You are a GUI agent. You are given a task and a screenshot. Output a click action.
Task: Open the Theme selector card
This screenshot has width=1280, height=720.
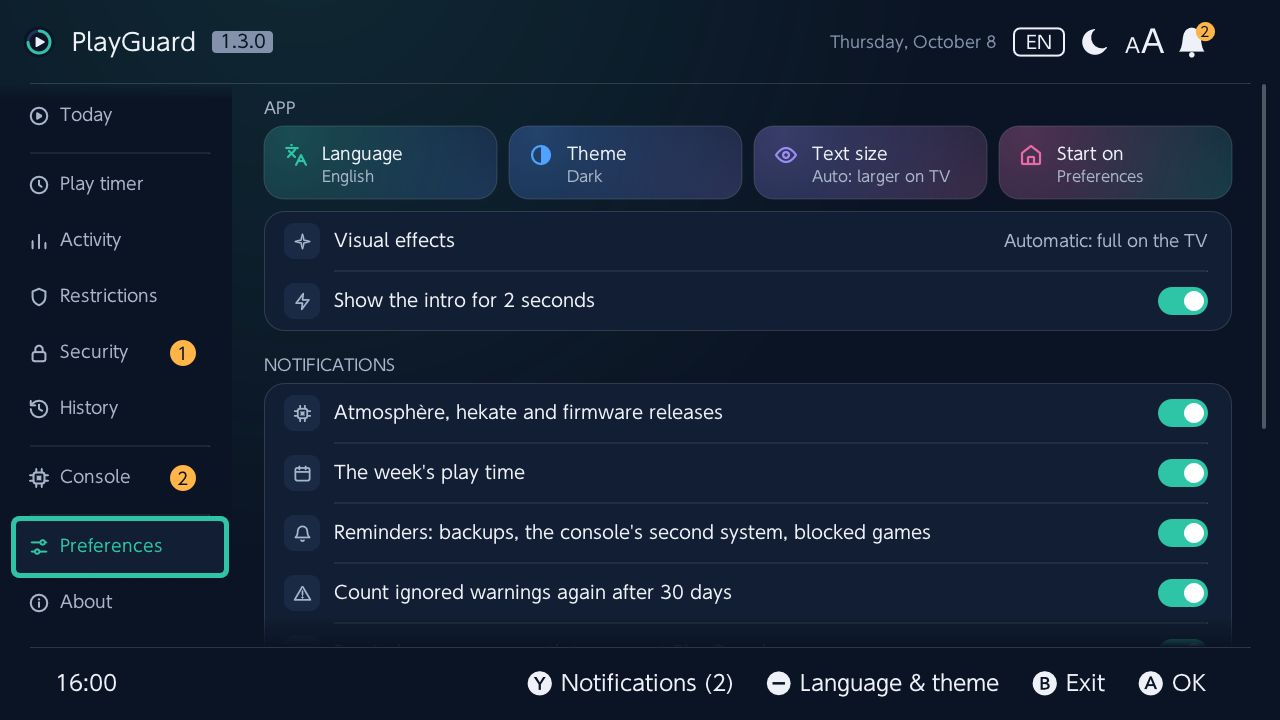pos(625,163)
